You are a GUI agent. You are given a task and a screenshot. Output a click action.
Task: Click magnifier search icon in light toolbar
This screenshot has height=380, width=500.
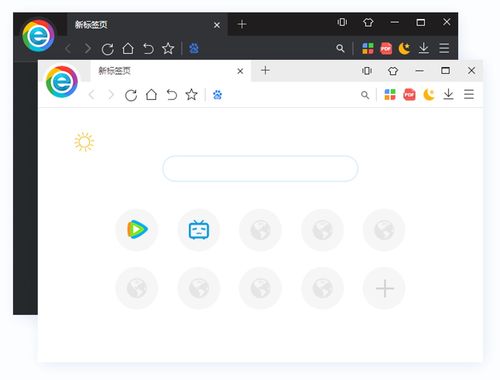point(365,95)
